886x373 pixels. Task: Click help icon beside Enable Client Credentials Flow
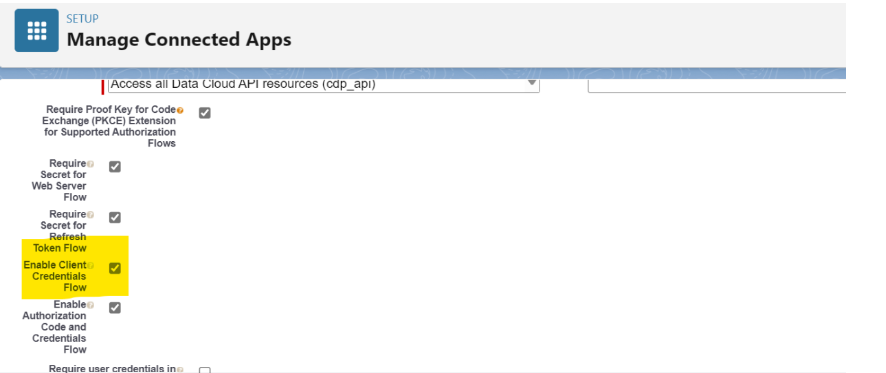(90, 265)
